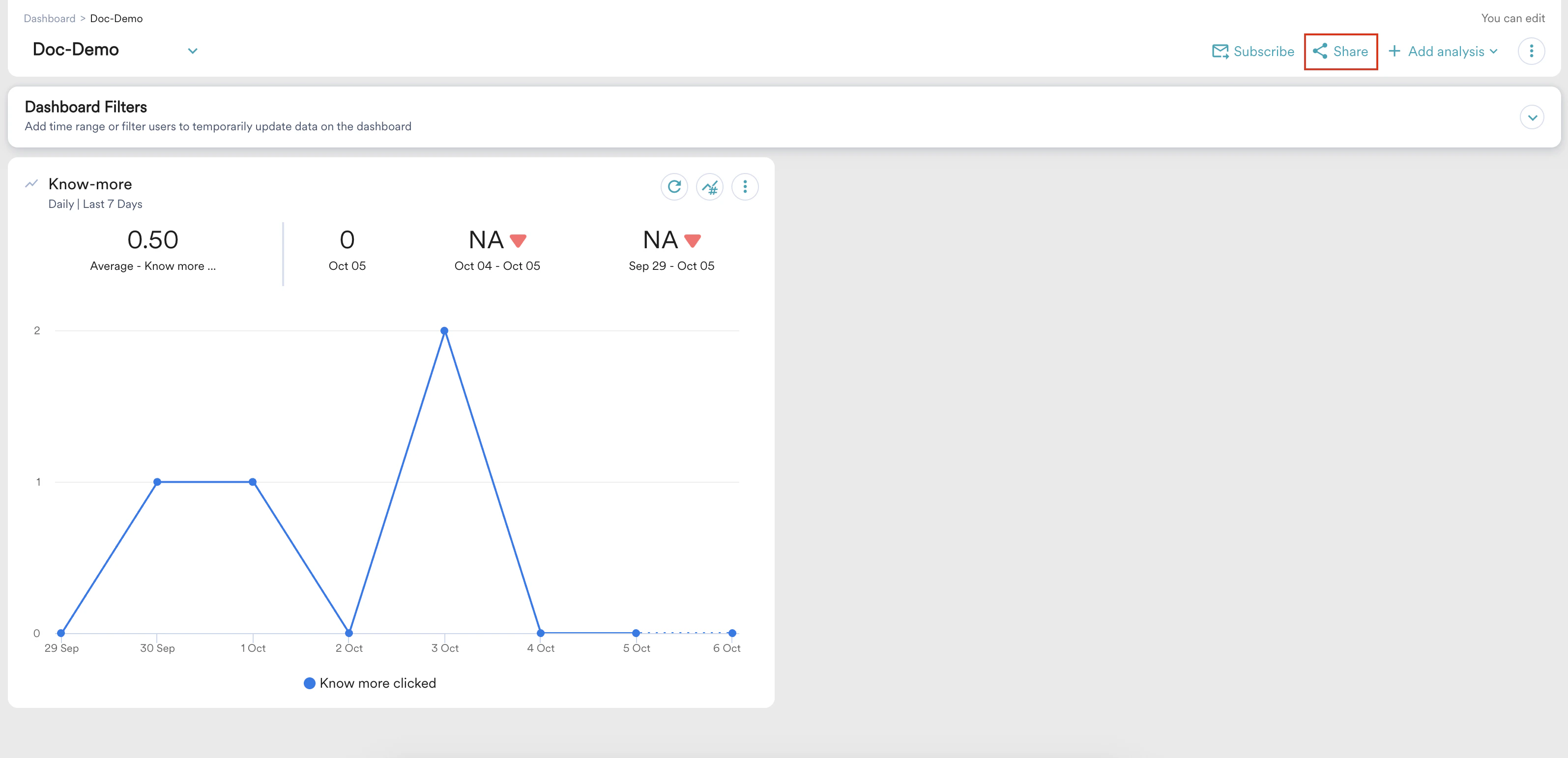The image size is (1568, 758).
Task: Click the line chart icon beside Know-more
Action: pos(31,183)
